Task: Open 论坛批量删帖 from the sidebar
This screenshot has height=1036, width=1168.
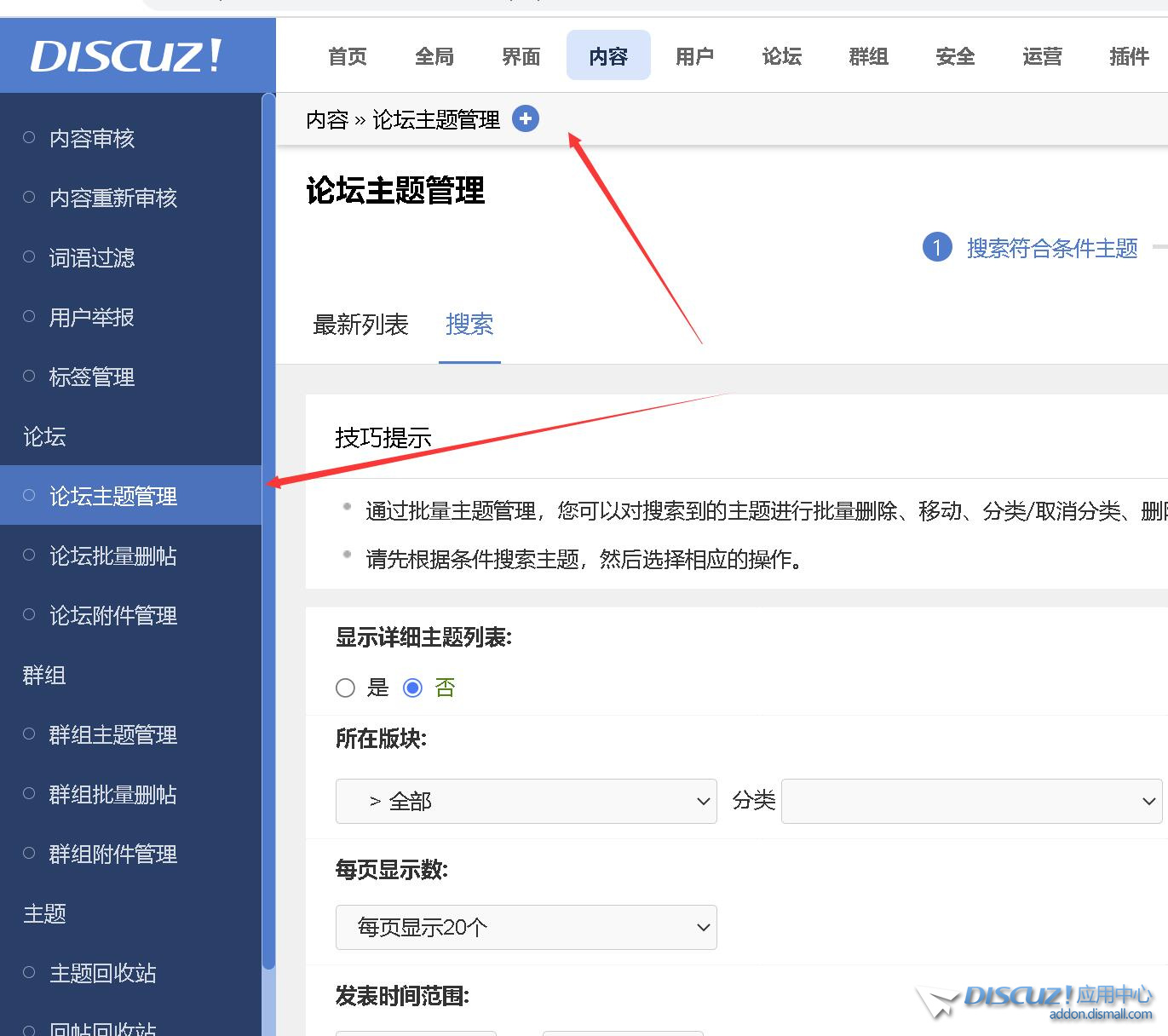Action: pyautogui.click(x=112, y=555)
